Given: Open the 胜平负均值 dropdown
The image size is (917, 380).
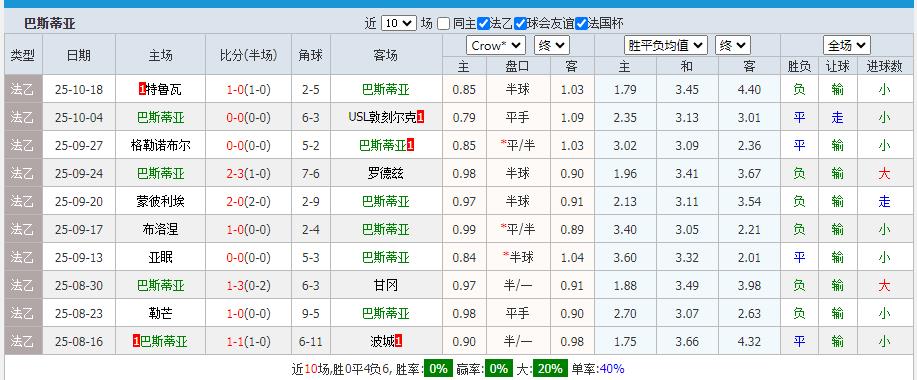Looking at the screenshot, I should 666,46.
